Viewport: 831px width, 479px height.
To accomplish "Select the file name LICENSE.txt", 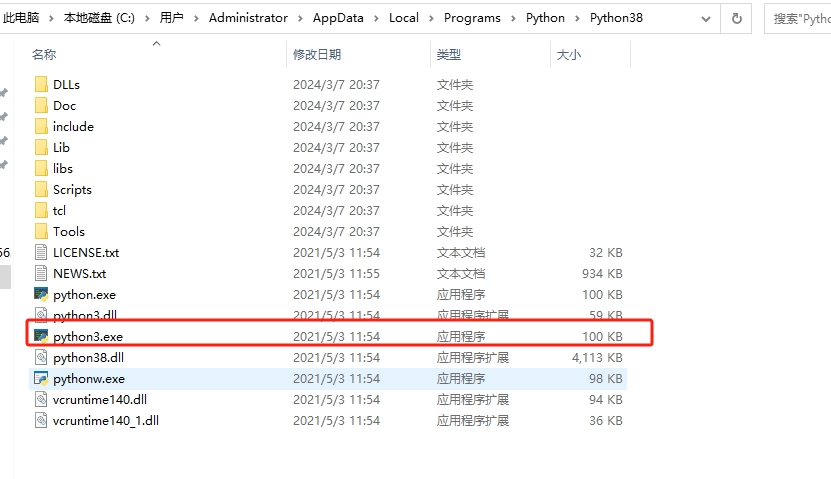I will pyautogui.click(x=86, y=253).
